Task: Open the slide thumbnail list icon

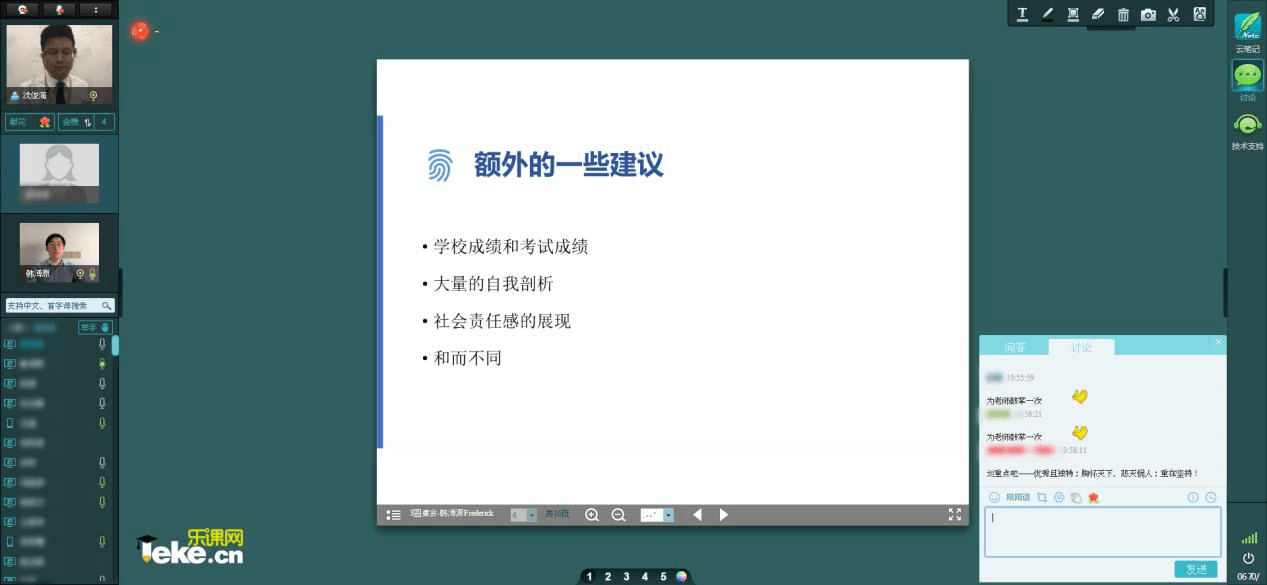Action: 394,514
